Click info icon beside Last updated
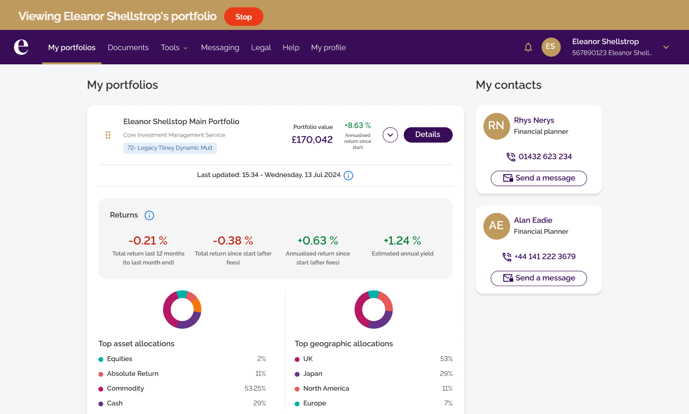Screen dimensions: 689x414 pyautogui.click(x=348, y=175)
